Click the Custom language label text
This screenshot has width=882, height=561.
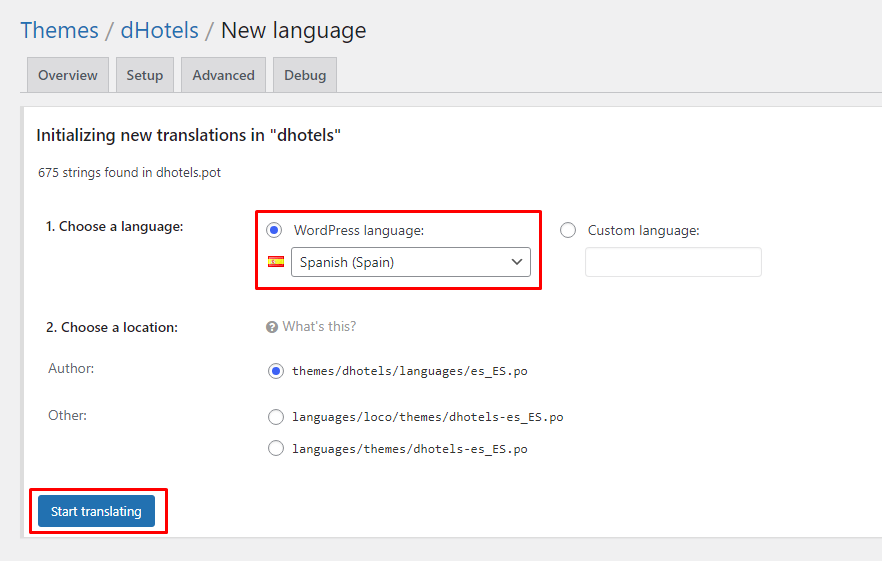643,230
